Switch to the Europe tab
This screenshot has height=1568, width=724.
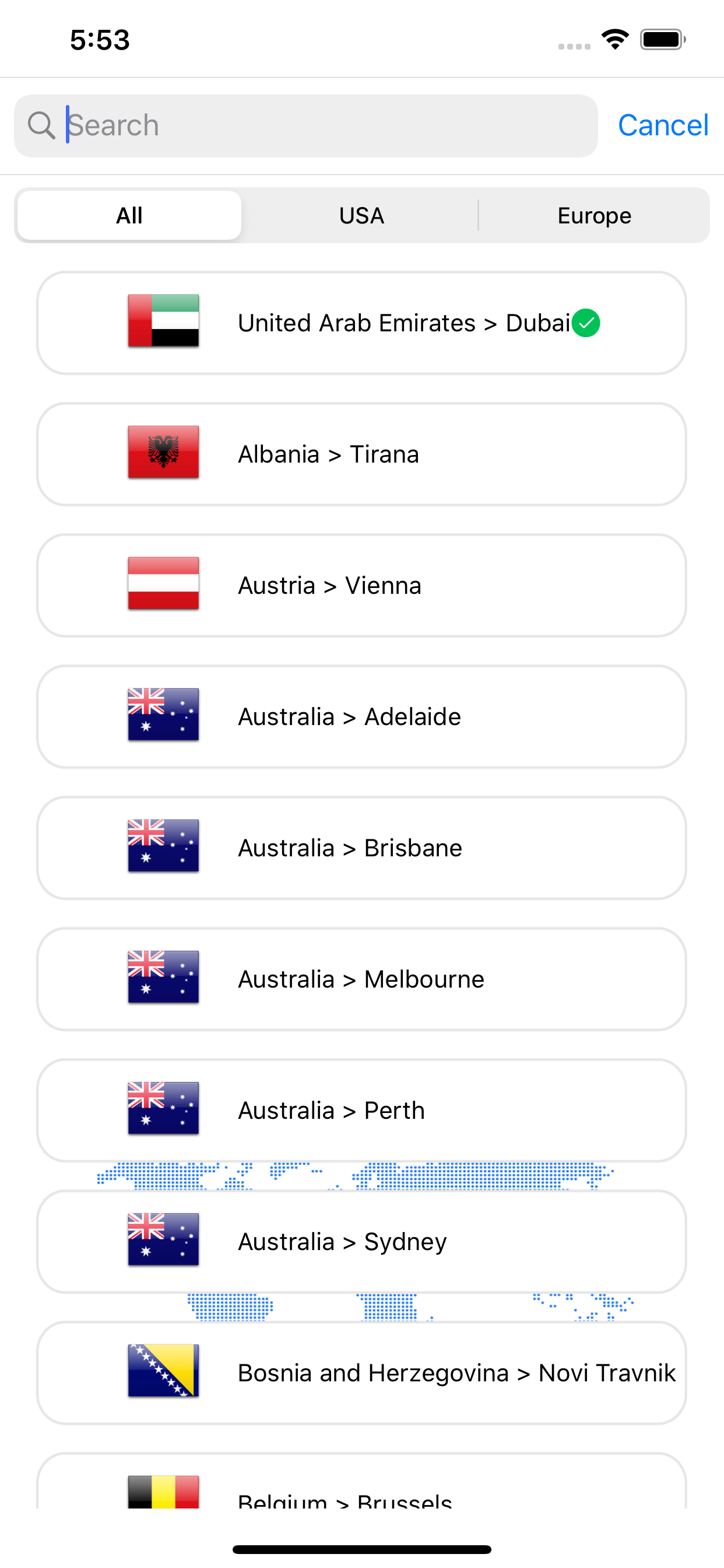[594, 215]
